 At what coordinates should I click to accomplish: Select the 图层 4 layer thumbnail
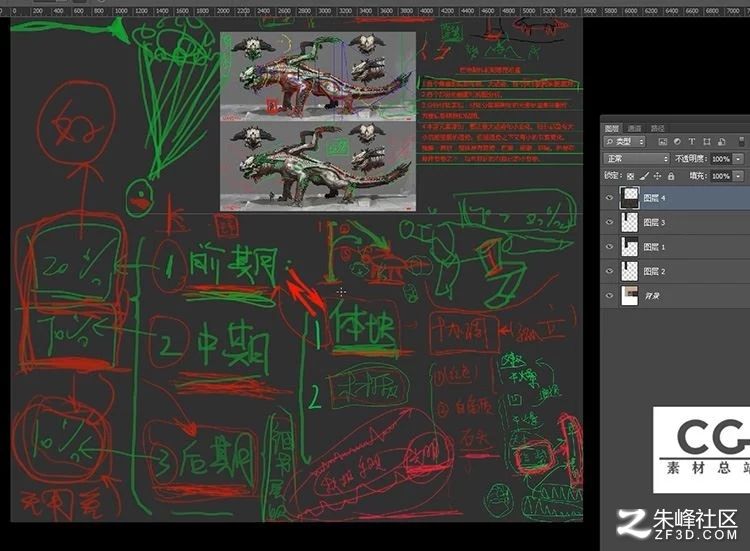(x=629, y=198)
